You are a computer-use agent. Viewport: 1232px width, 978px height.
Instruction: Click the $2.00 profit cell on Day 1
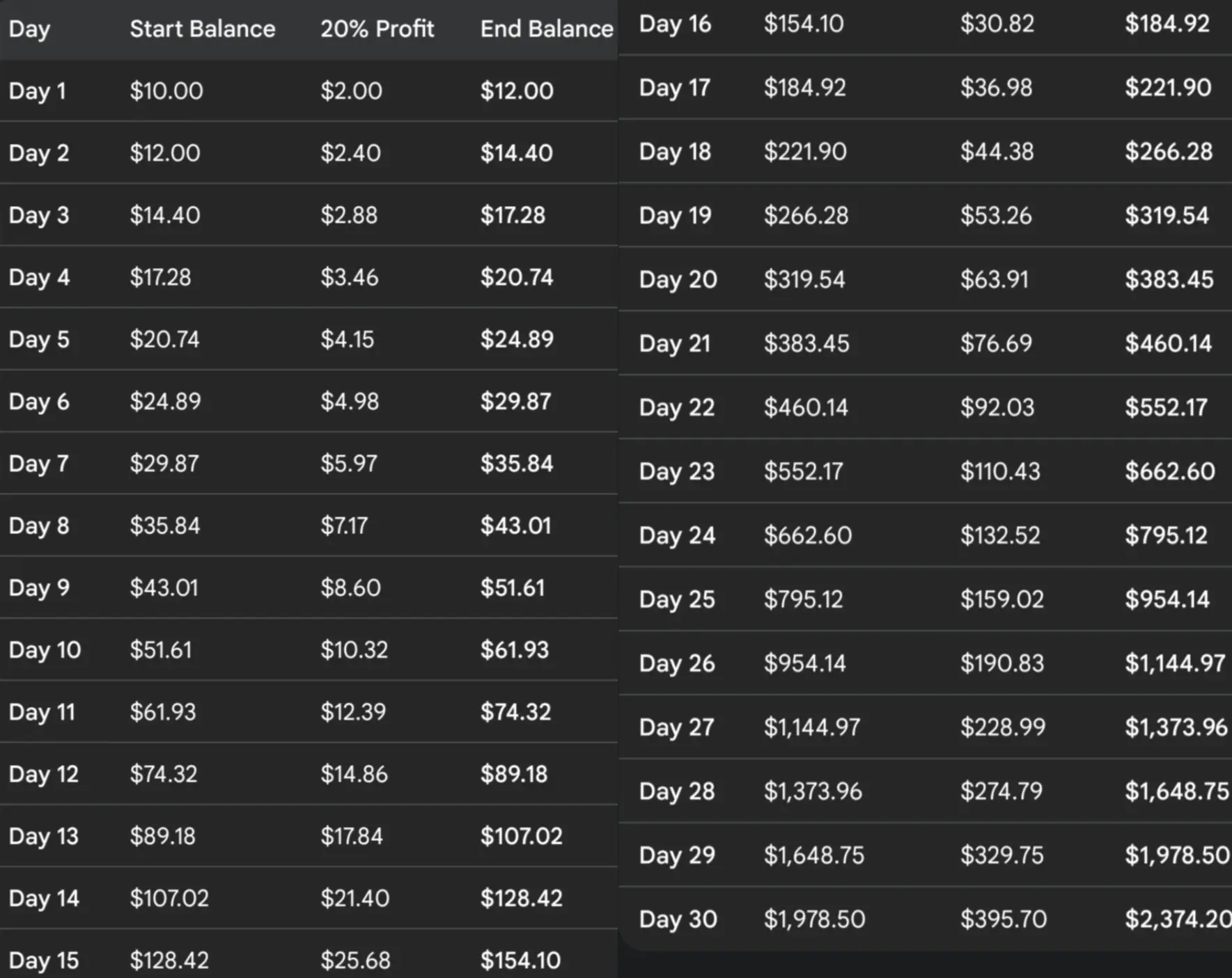tap(351, 91)
